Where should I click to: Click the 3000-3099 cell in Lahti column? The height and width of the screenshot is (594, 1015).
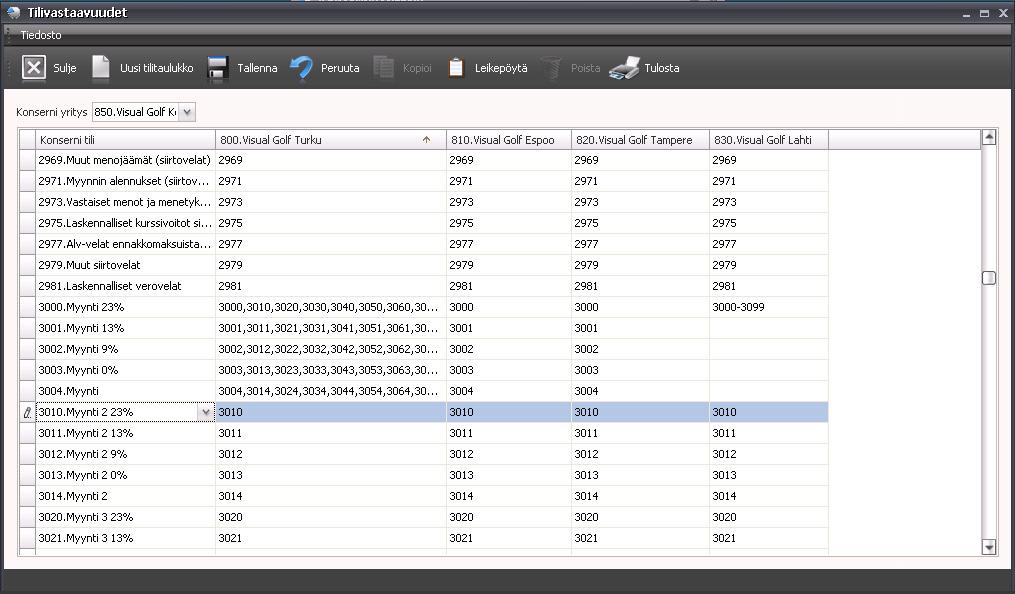coord(769,307)
